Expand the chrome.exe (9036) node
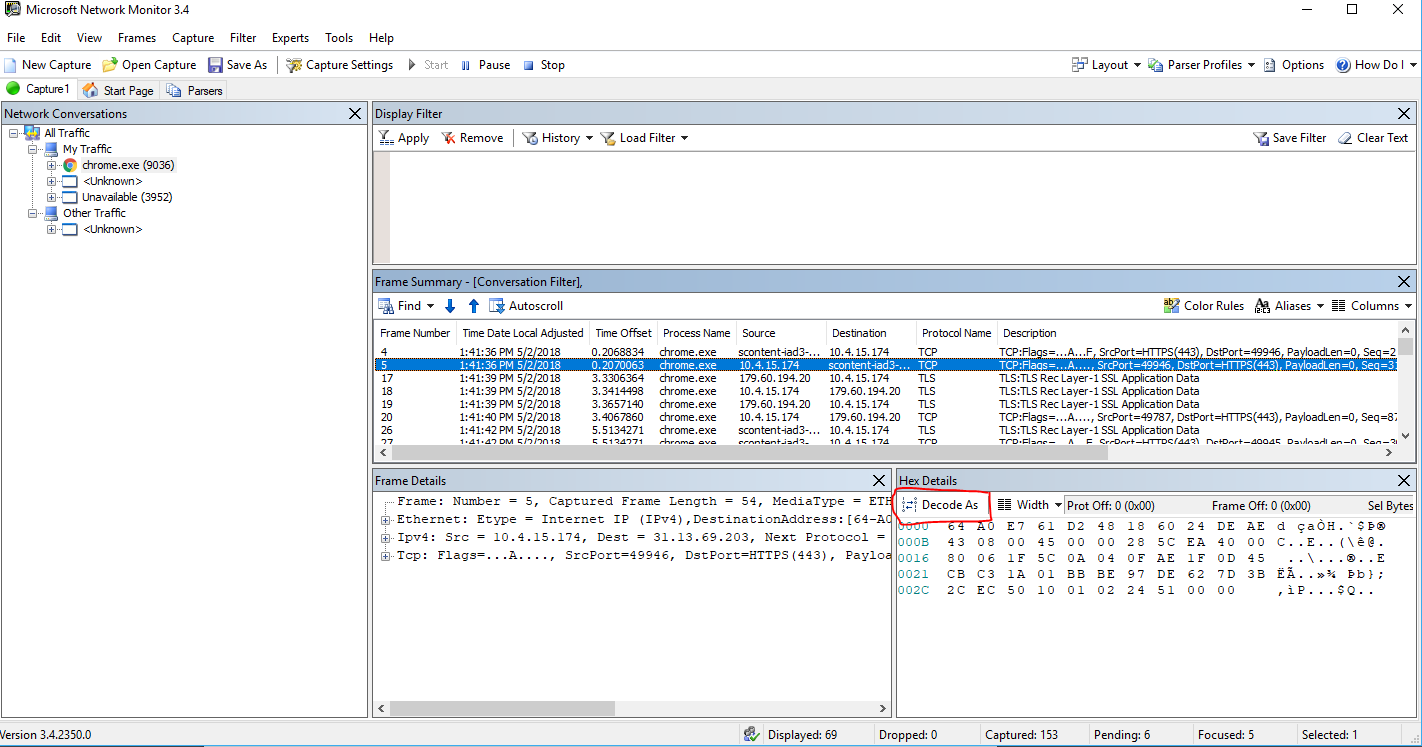The height and width of the screenshot is (747, 1422). (52, 165)
